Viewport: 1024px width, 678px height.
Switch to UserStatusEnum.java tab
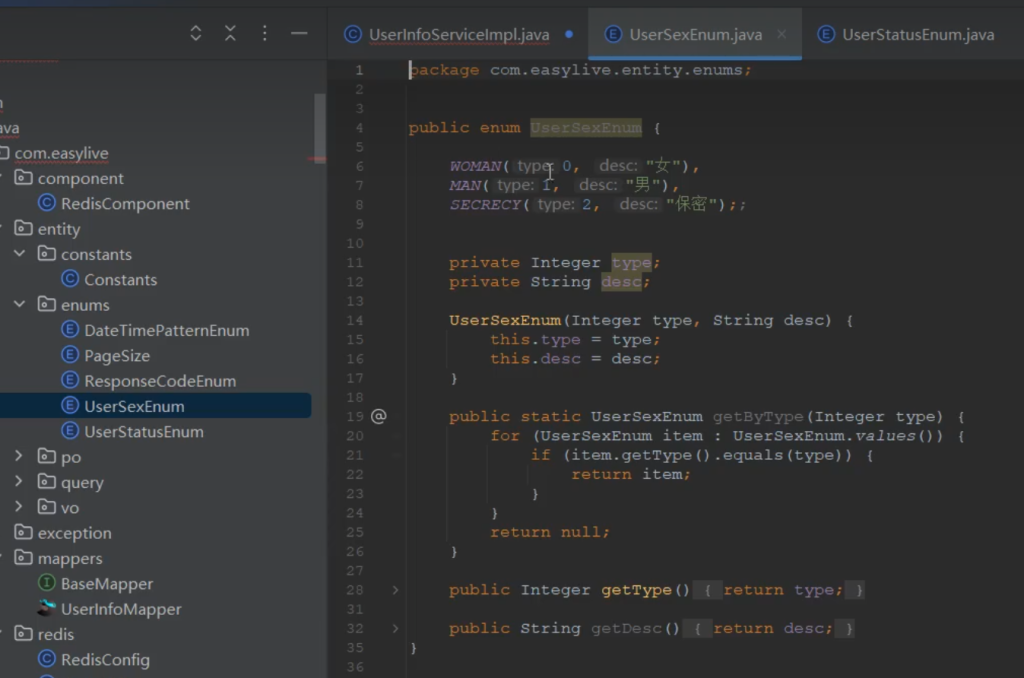[917, 34]
